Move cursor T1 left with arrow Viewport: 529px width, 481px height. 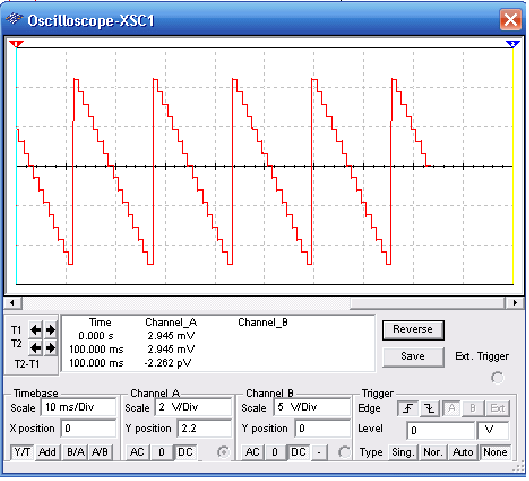tap(35, 330)
